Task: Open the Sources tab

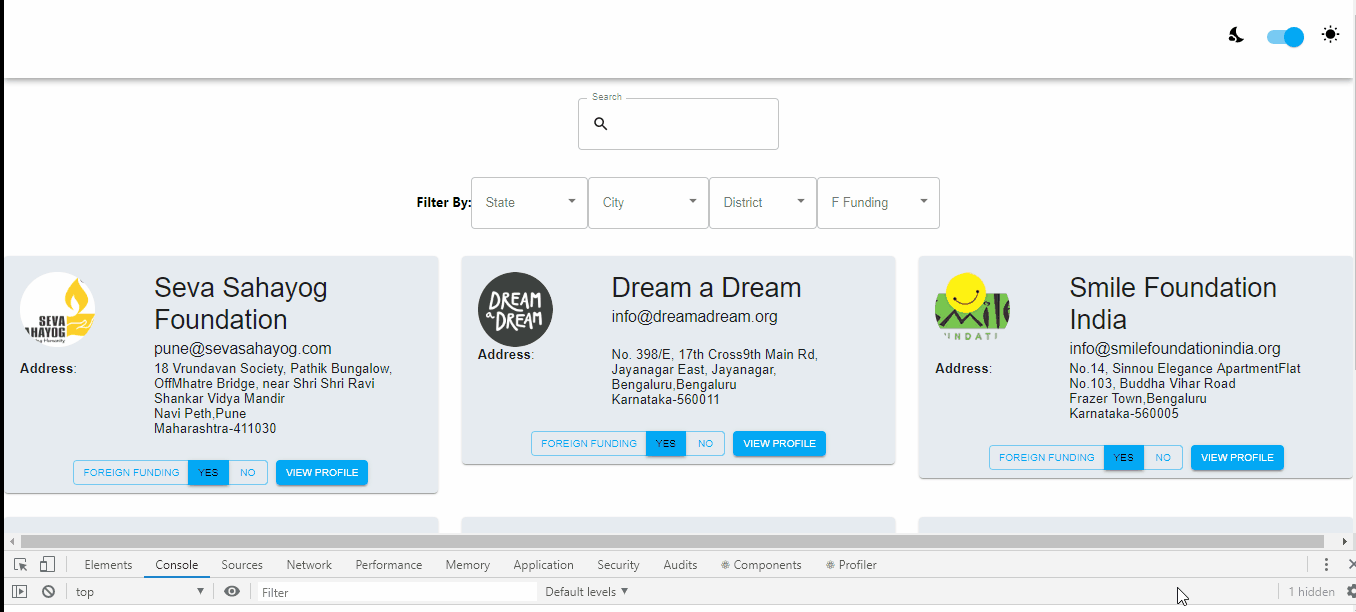Action: (x=242, y=565)
